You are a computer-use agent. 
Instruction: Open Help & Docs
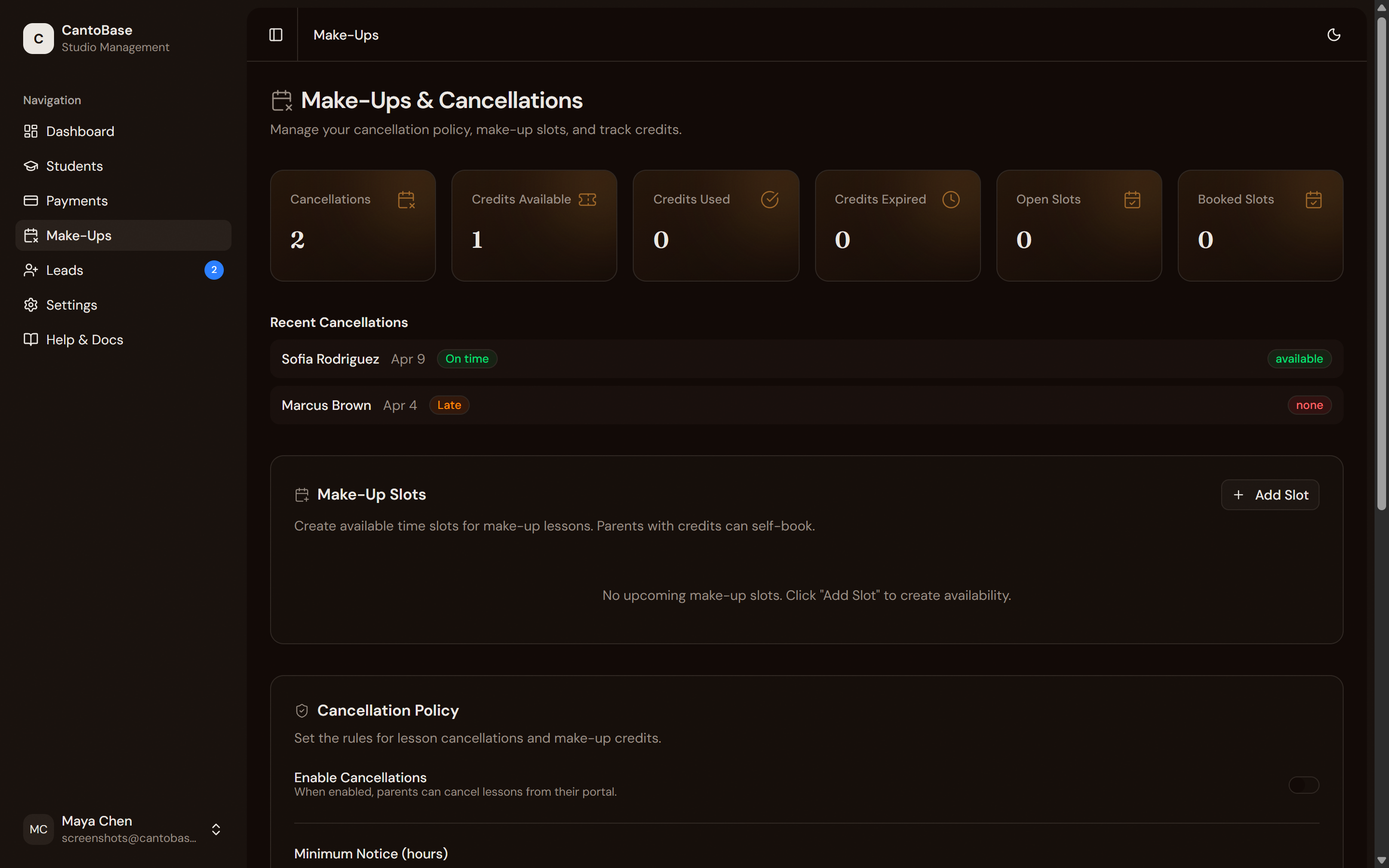pos(123,339)
